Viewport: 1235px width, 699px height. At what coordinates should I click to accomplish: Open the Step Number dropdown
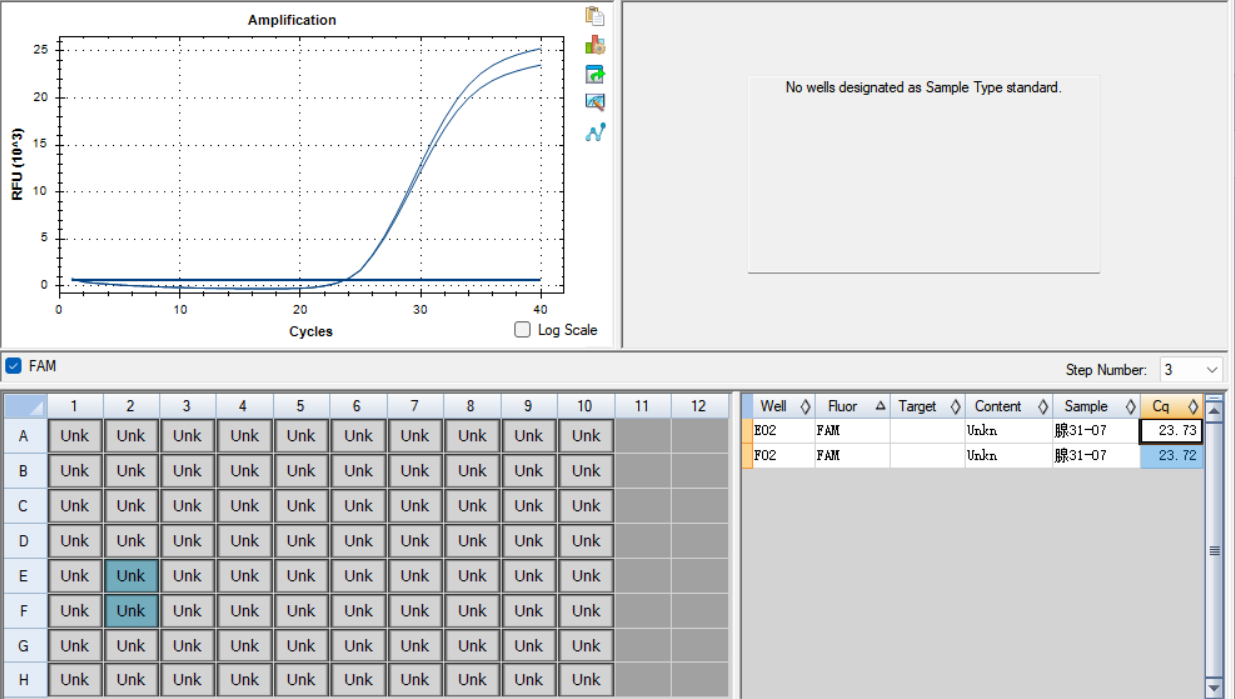coord(1191,370)
